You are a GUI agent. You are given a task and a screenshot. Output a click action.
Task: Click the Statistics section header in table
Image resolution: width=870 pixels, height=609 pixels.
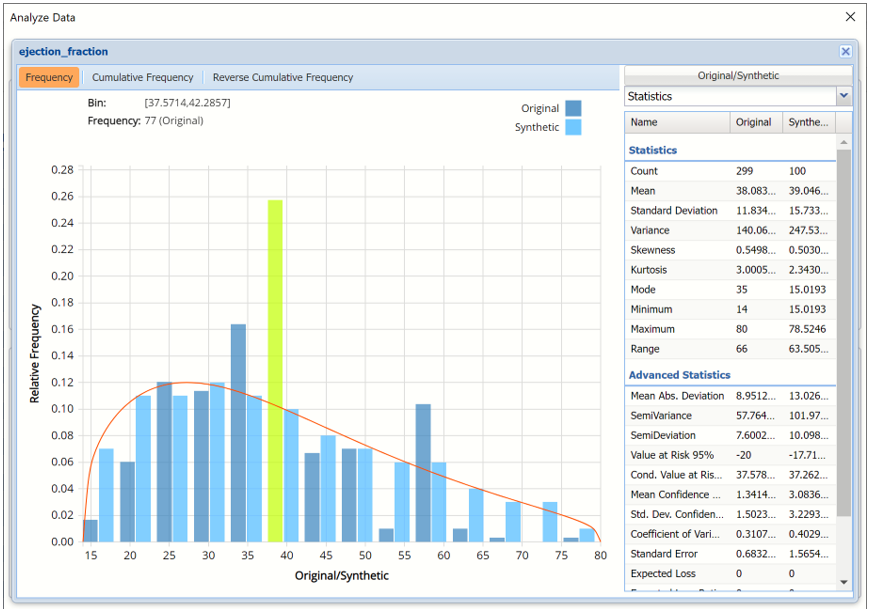(652, 150)
